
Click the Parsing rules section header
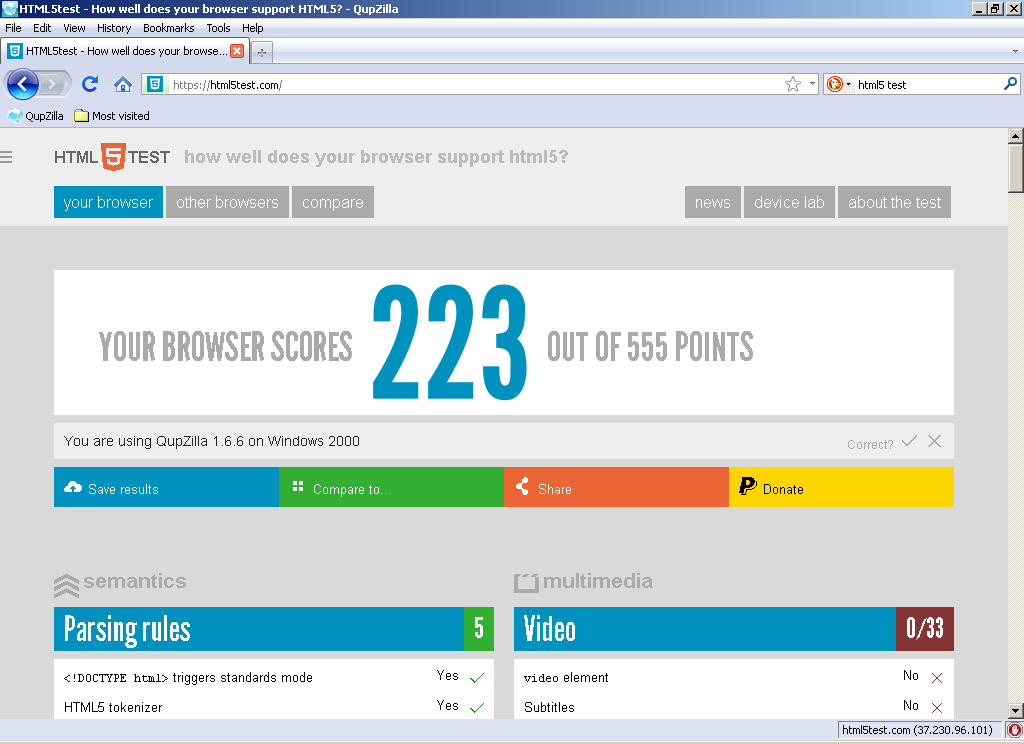(x=274, y=629)
